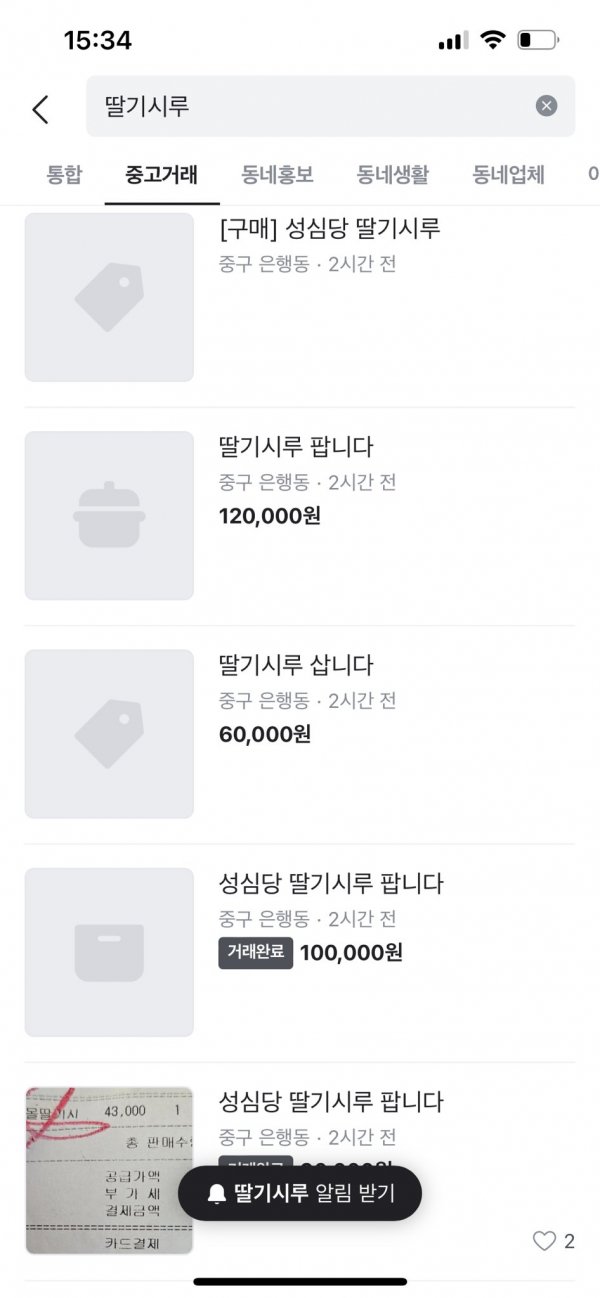Screen dimensions: 600x1298
Task: Go to the 동네생활 tab
Action: (393, 175)
